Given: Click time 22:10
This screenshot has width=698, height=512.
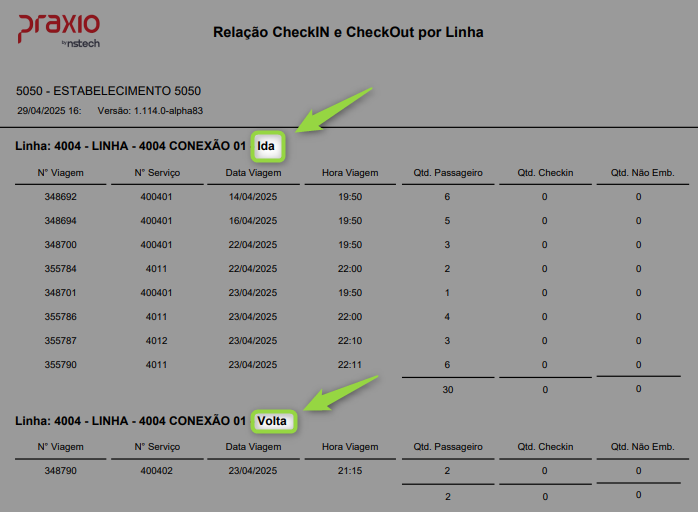Looking at the screenshot, I should click(x=350, y=341).
